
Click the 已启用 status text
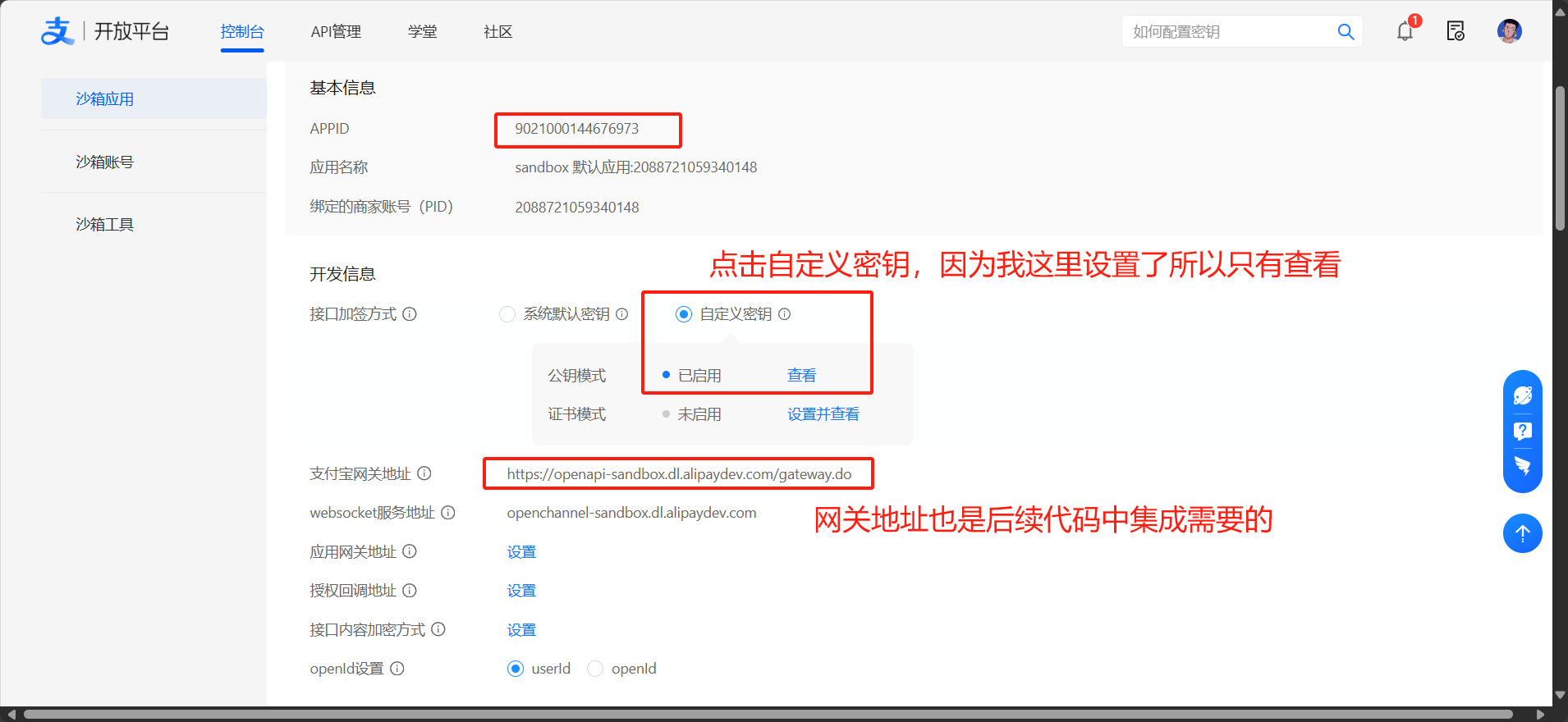(x=699, y=375)
